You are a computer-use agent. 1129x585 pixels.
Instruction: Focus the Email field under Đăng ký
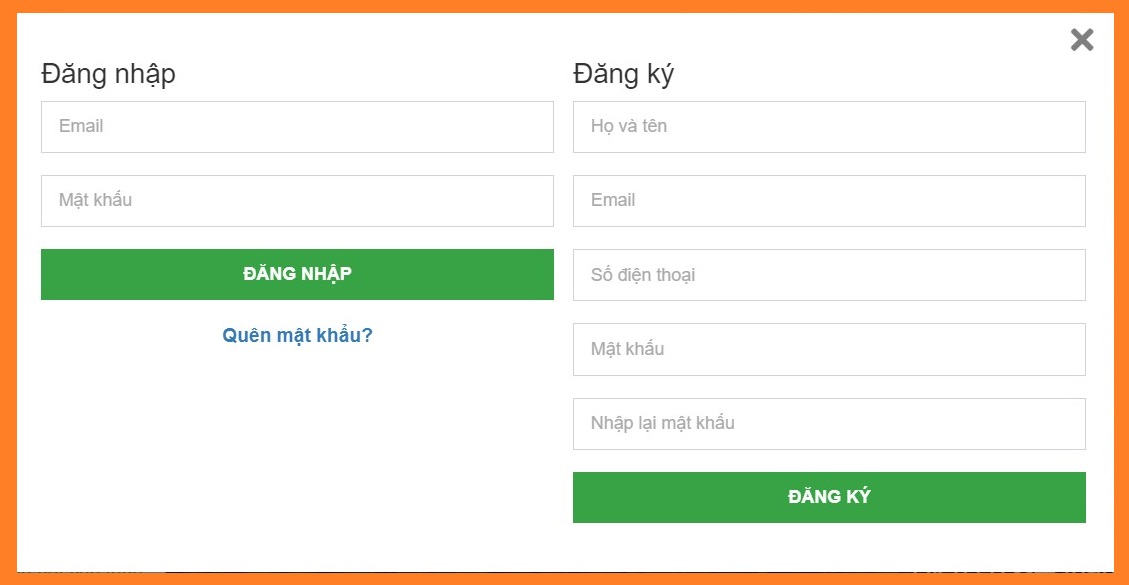[829, 201]
